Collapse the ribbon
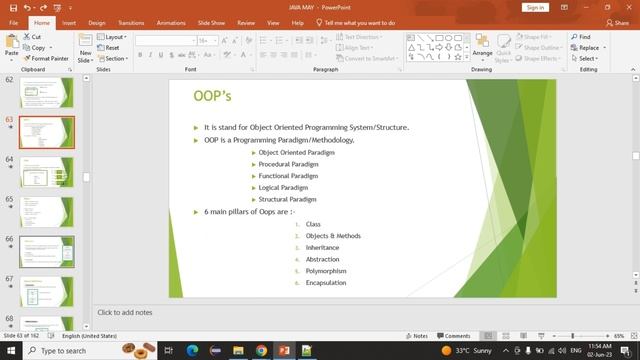Viewport: 640px width, 360px height. pyautogui.click(x=633, y=70)
